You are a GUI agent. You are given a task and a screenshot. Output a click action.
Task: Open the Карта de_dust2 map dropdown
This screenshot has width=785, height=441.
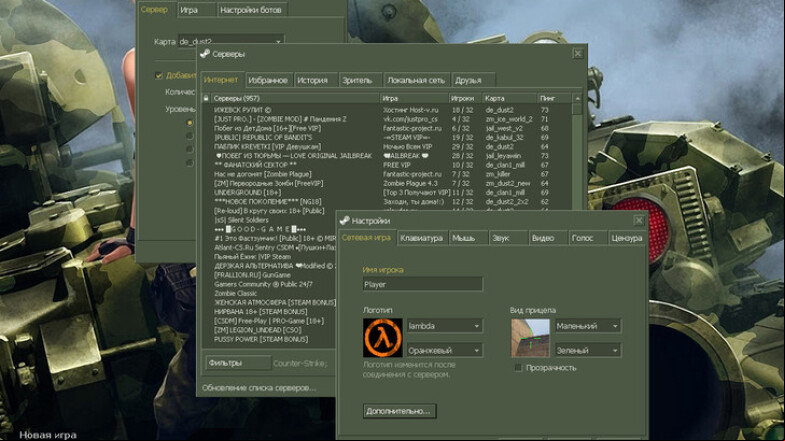(x=231, y=41)
